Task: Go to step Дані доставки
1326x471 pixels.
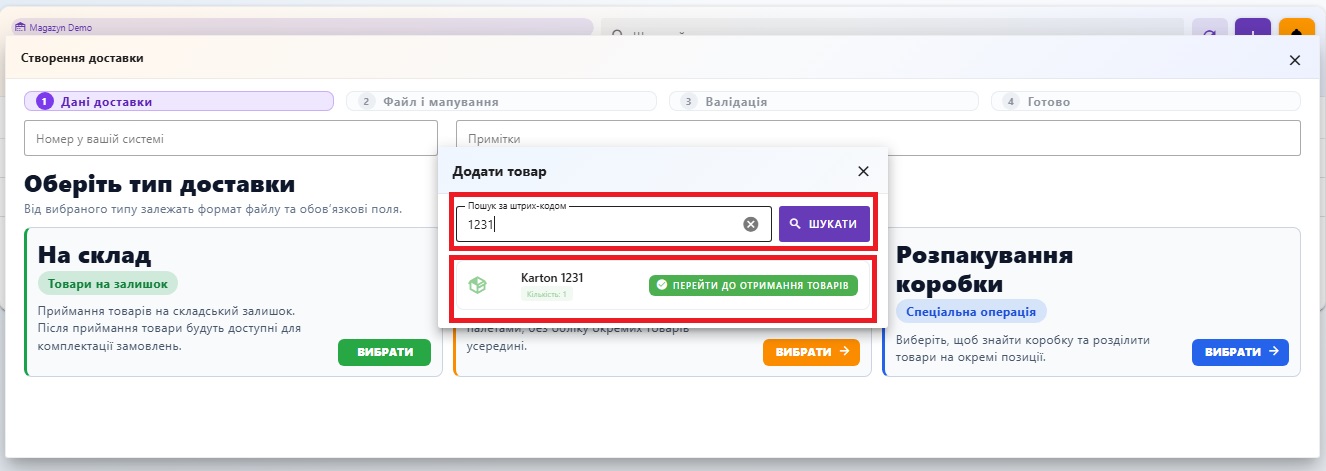Action: pos(179,101)
